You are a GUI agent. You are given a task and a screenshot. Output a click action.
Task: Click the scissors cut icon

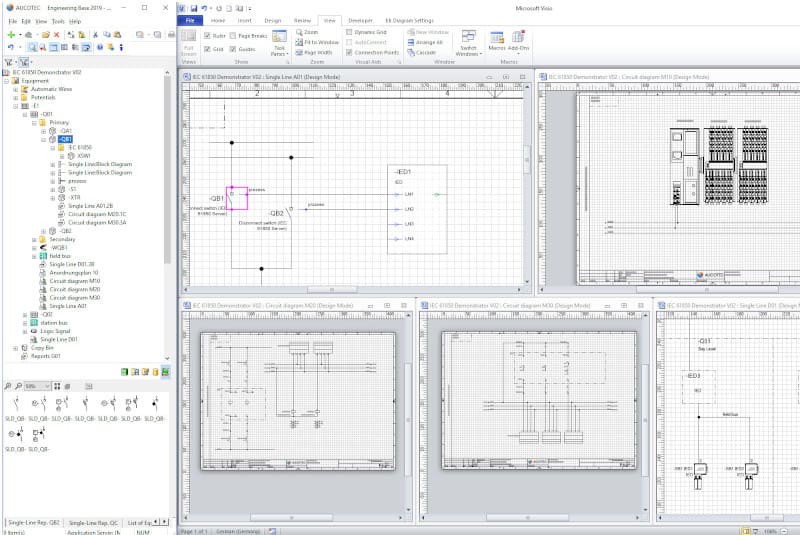(94, 34)
